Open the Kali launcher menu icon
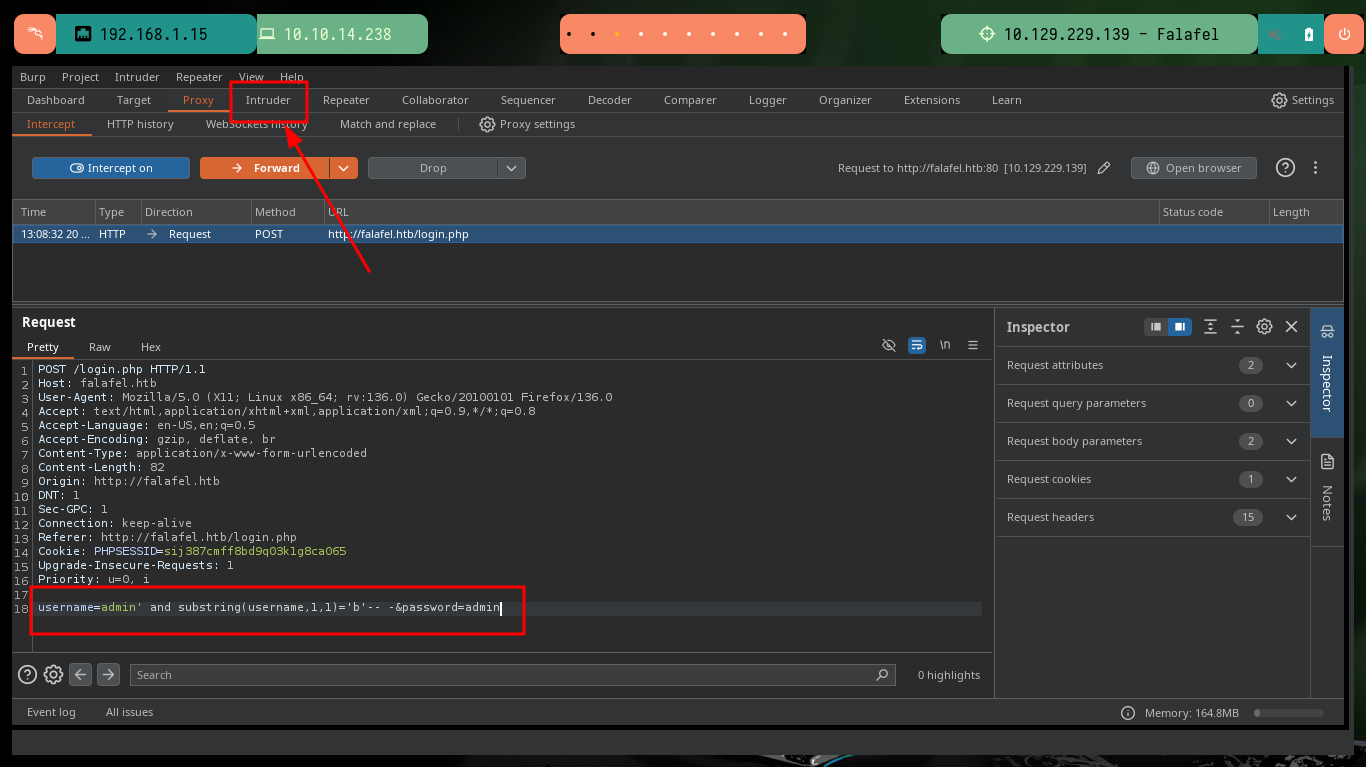Viewport: 1366px width, 767px height. tap(34, 34)
